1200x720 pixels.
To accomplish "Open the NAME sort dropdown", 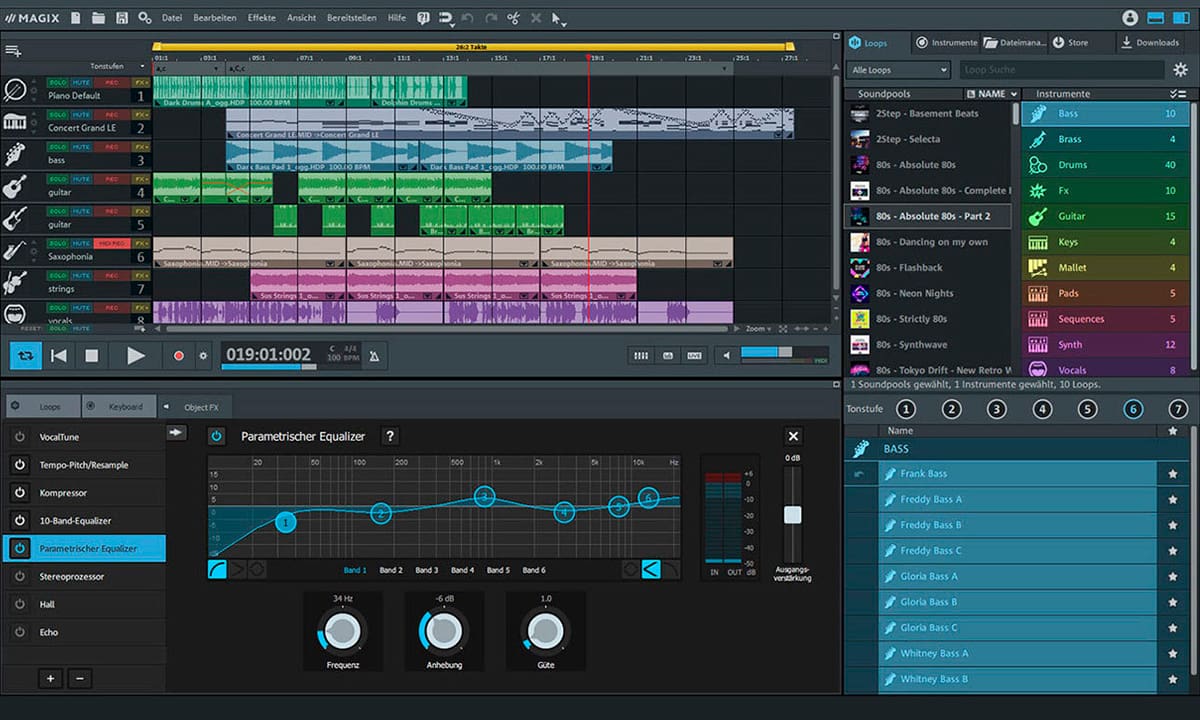I will (x=992, y=94).
